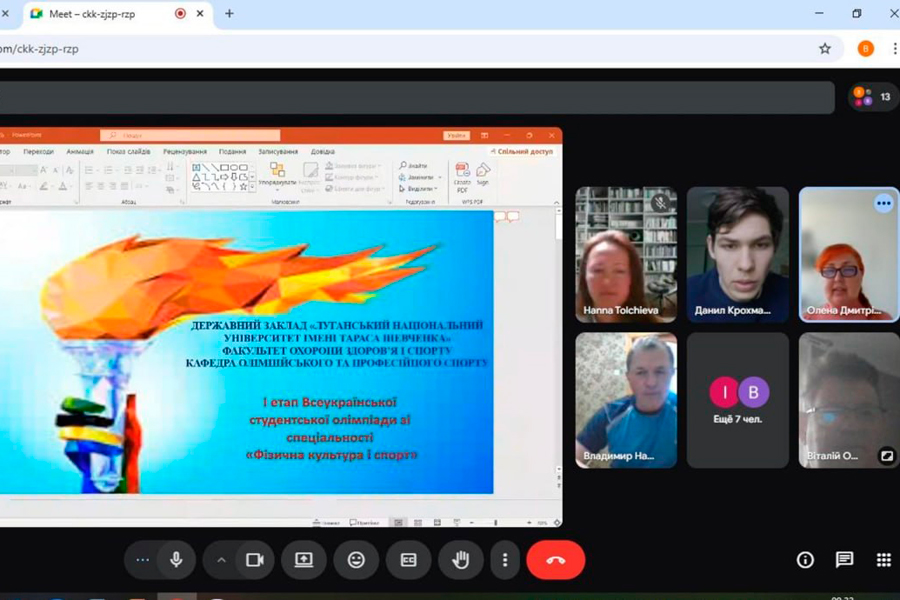Click Знайти find command in ribbon
This screenshot has width=900, height=600.
(x=413, y=165)
